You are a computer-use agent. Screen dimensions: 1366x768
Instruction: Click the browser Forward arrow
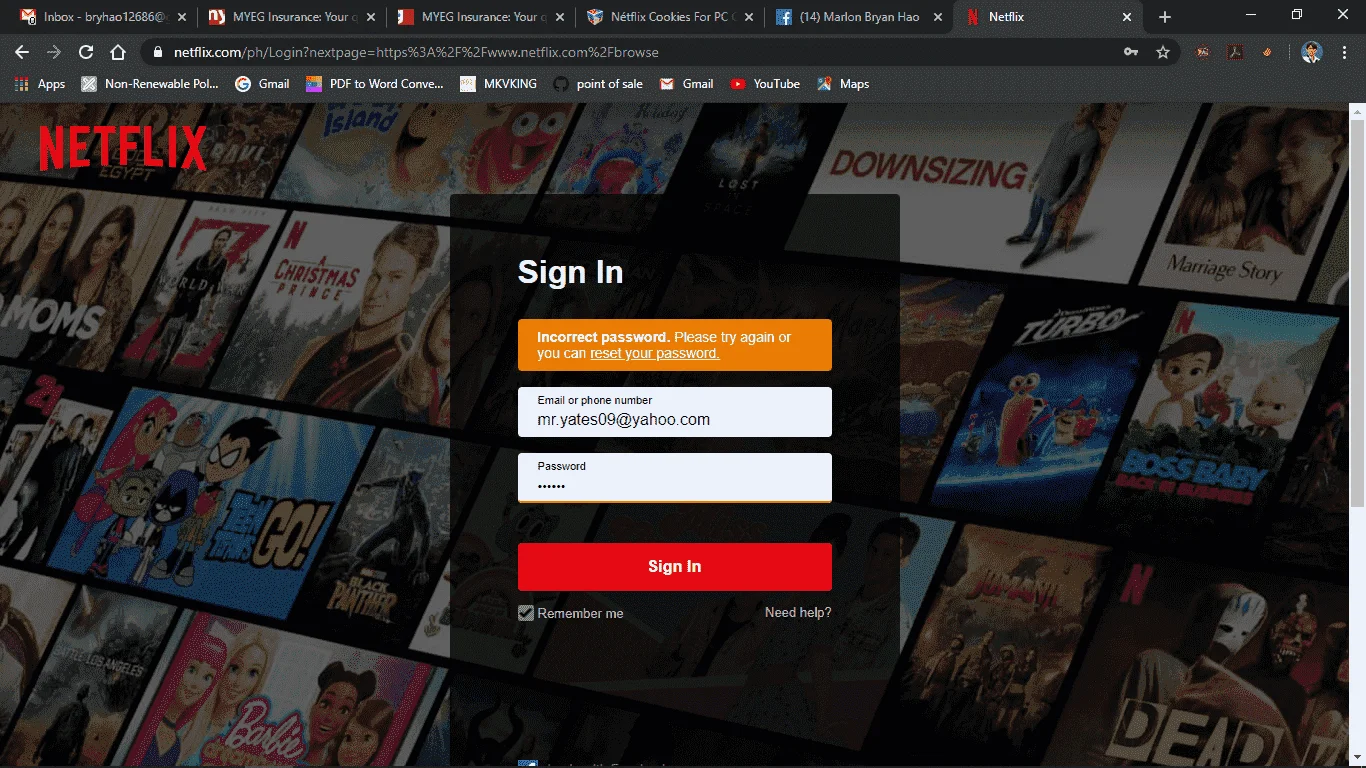click(54, 52)
